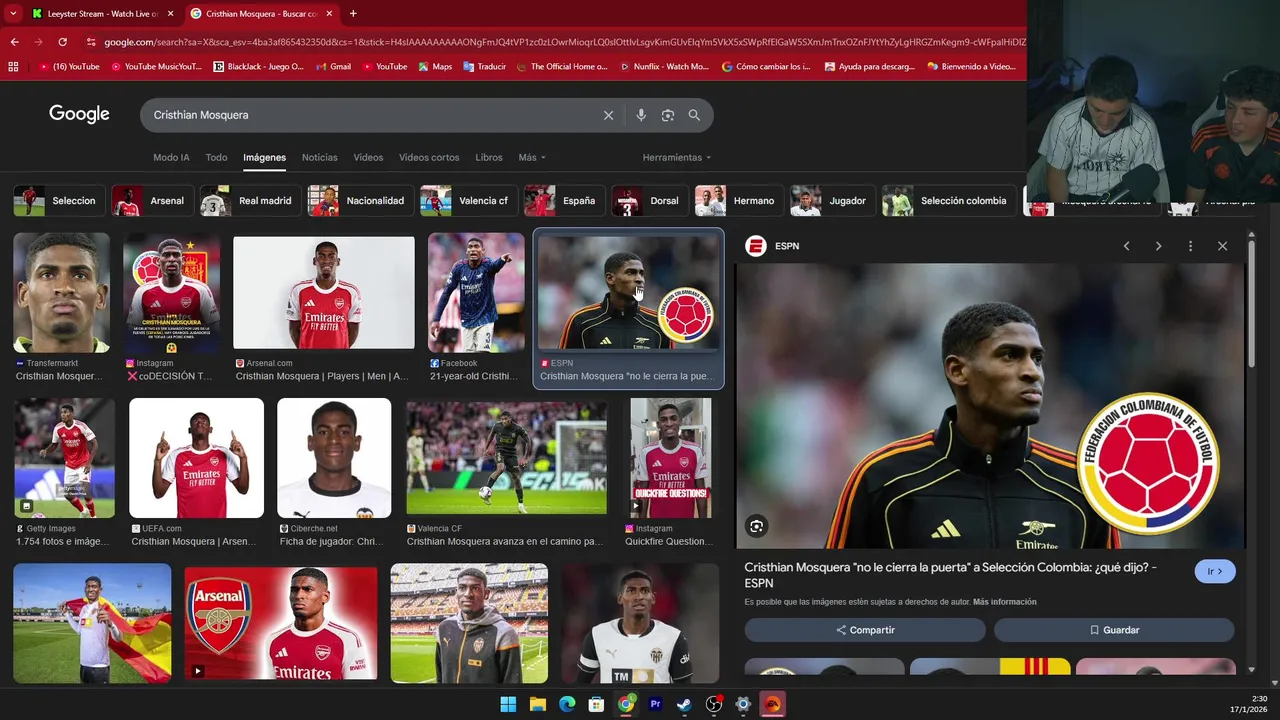Search inside image with Lens overlay icon

[x=757, y=526]
